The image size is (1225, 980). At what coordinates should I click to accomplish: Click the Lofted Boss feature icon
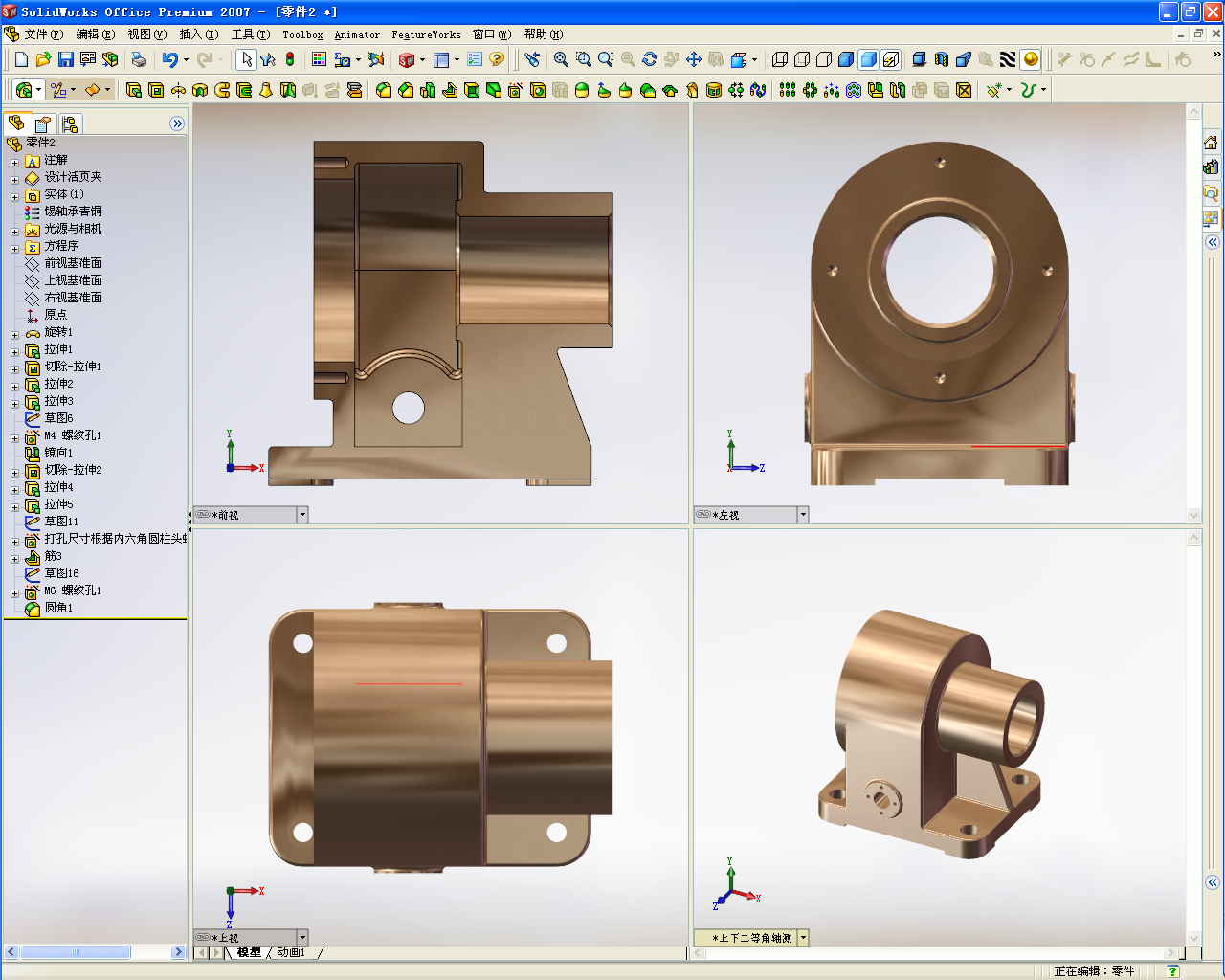click(x=266, y=90)
